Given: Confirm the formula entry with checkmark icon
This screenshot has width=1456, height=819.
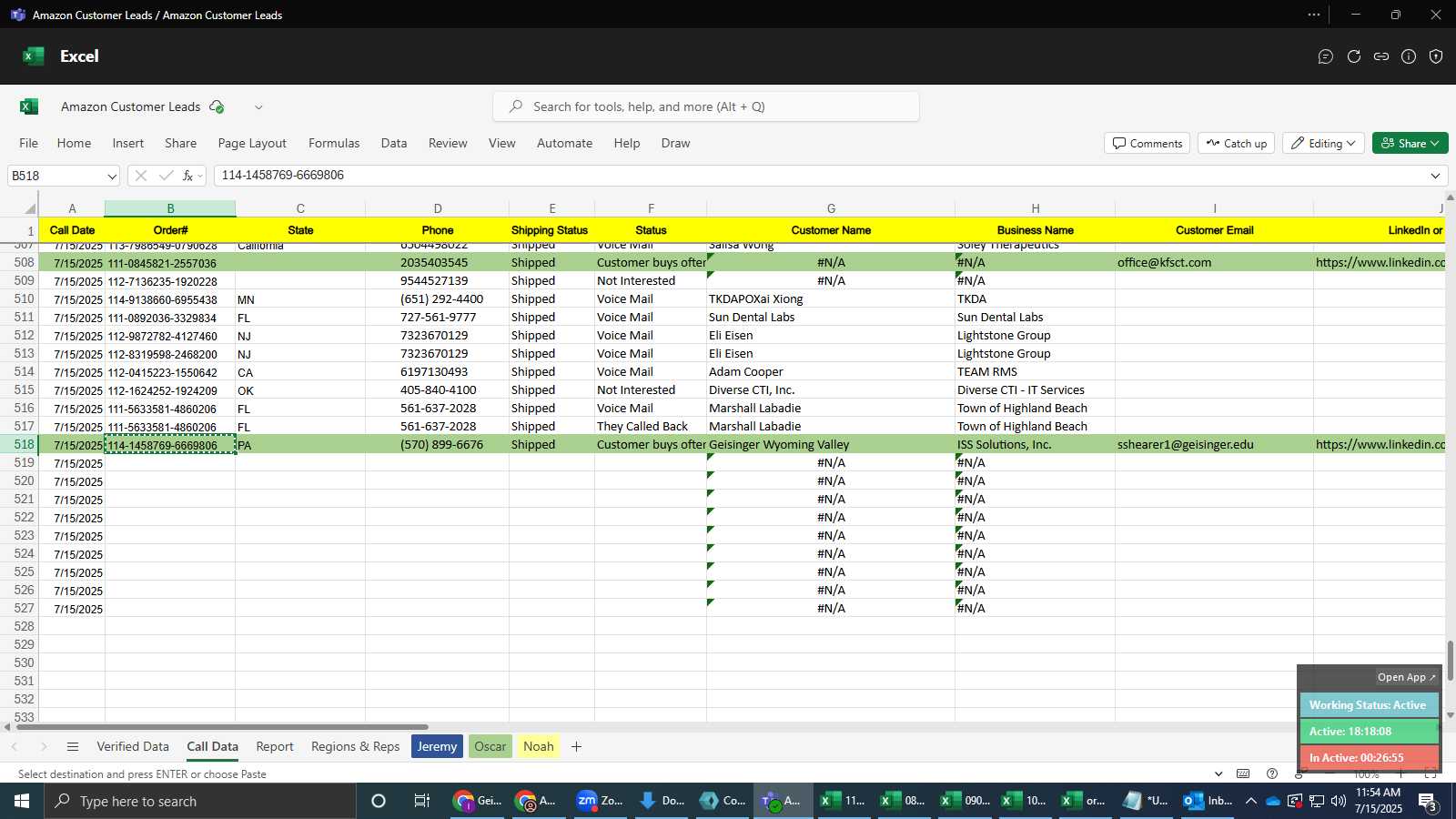Looking at the screenshot, I should click(x=166, y=176).
